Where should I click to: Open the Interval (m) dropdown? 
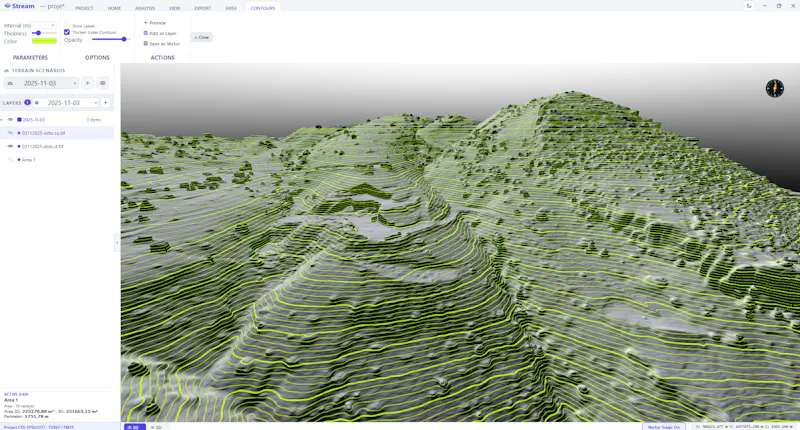[44, 25]
